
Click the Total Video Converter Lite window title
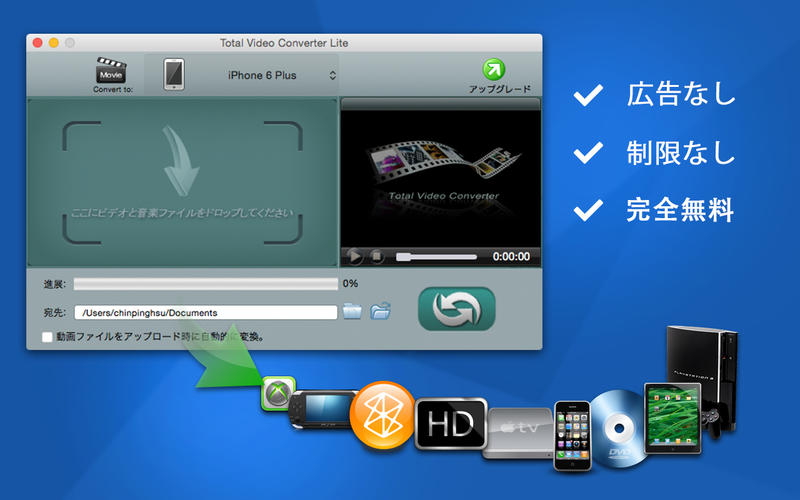click(x=284, y=43)
